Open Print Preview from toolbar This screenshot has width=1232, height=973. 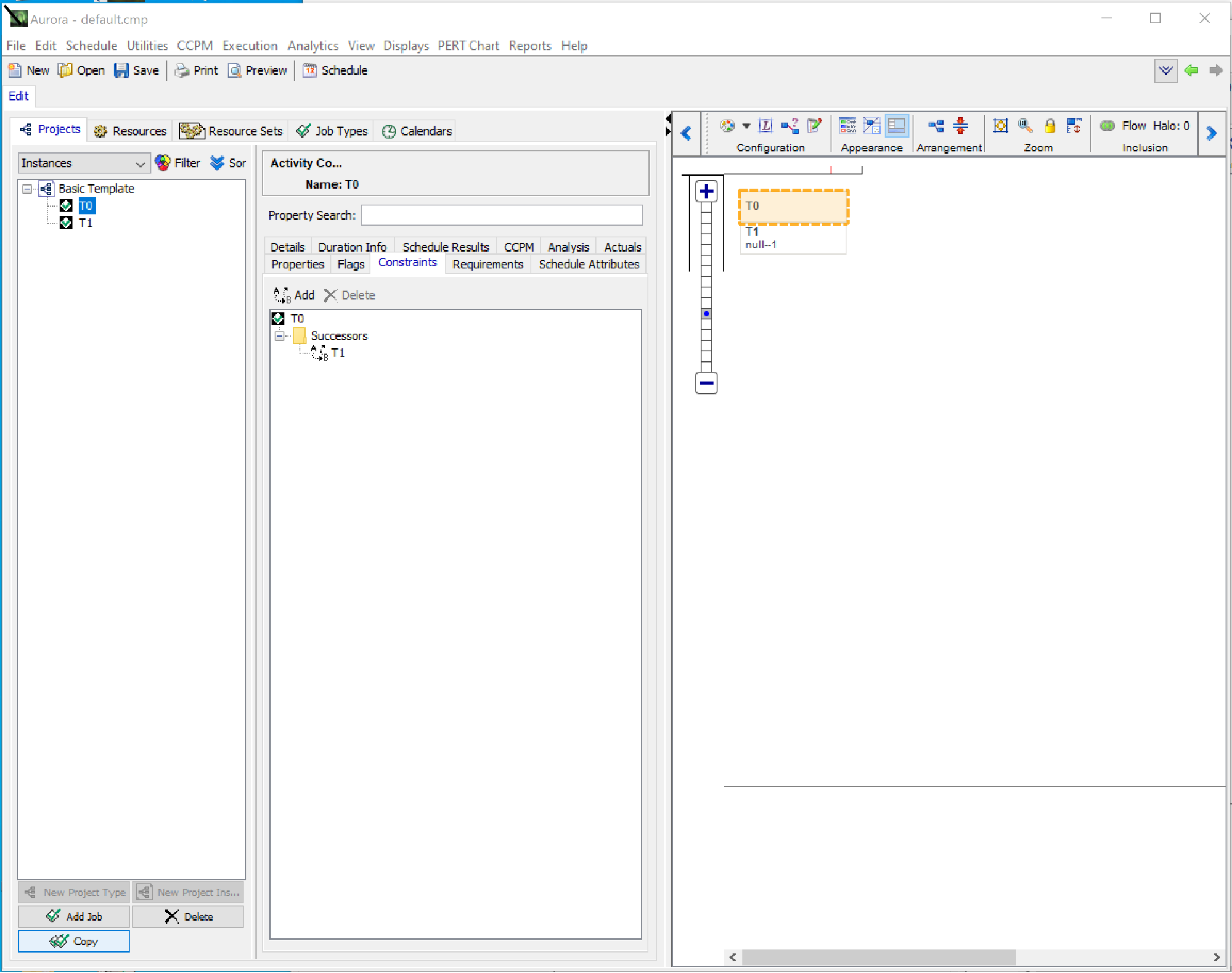(x=235, y=70)
